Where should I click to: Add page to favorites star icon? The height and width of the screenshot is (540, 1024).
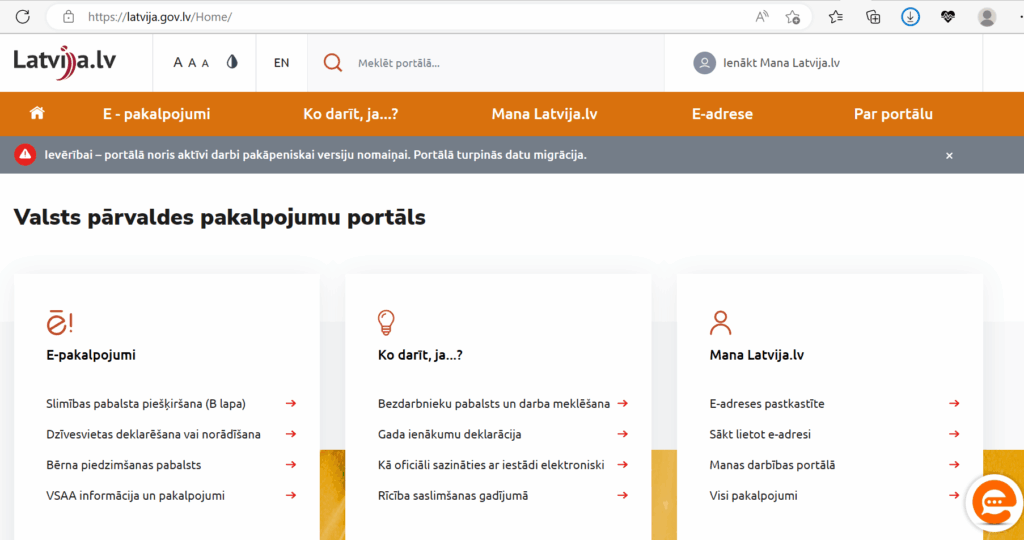793,17
